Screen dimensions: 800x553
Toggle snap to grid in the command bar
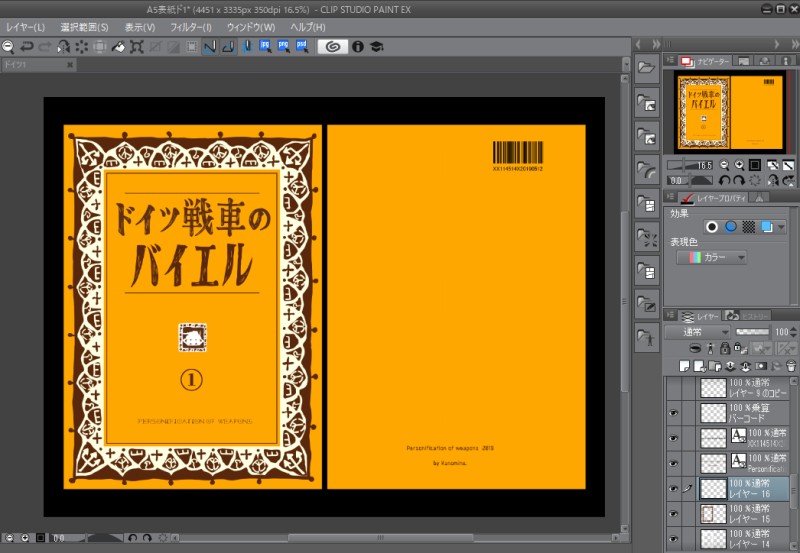(x=246, y=47)
